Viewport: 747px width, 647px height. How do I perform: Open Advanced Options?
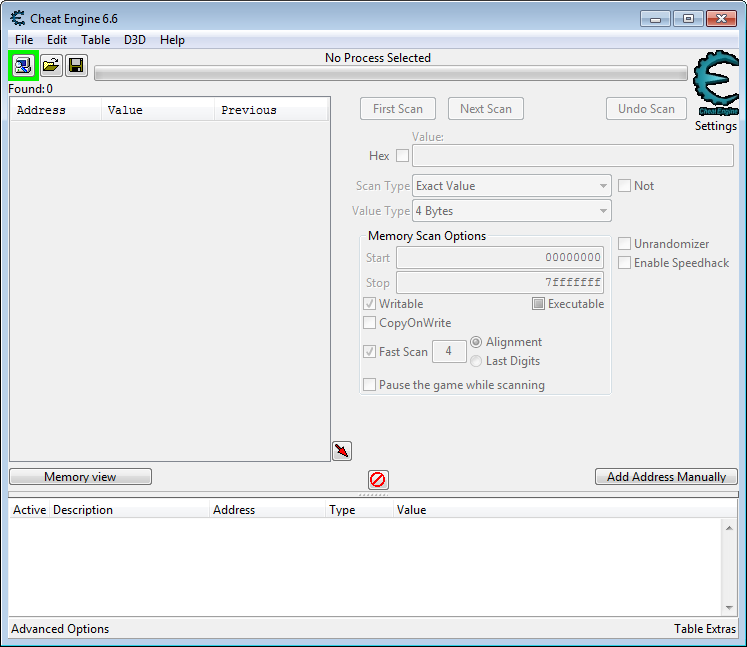pos(60,629)
